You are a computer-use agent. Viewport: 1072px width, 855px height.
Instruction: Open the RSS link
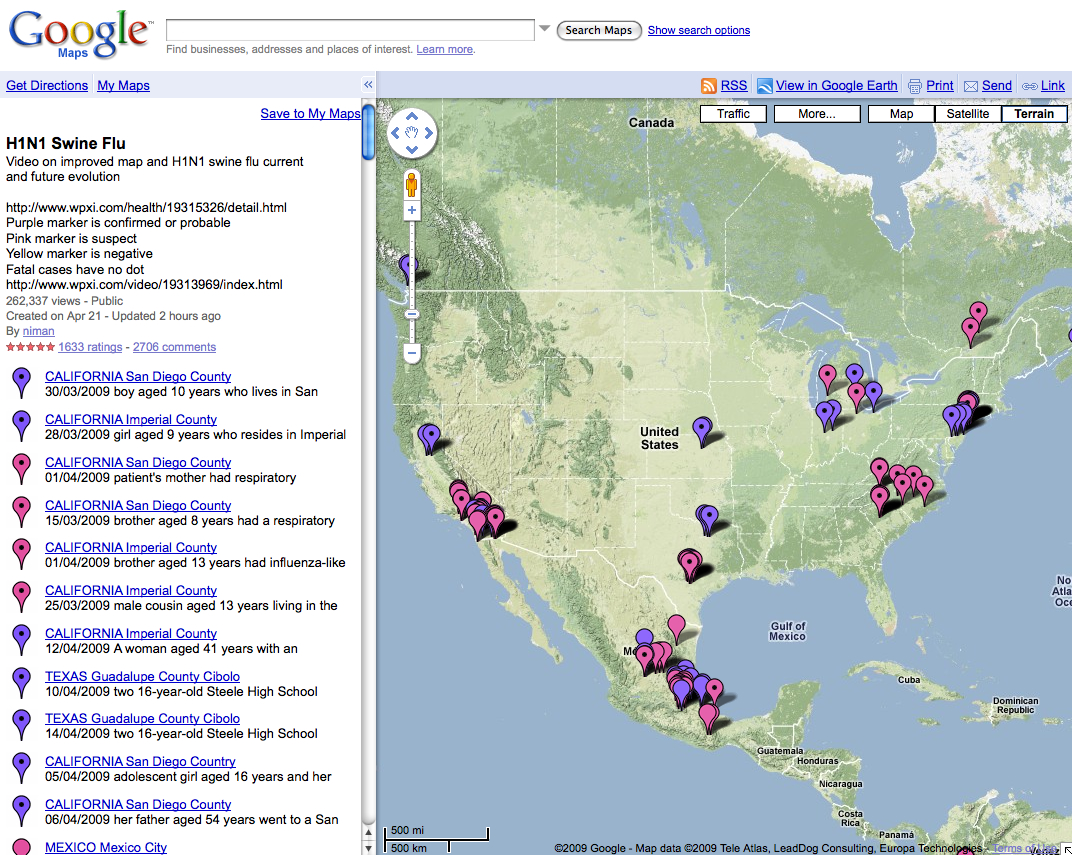[734, 85]
